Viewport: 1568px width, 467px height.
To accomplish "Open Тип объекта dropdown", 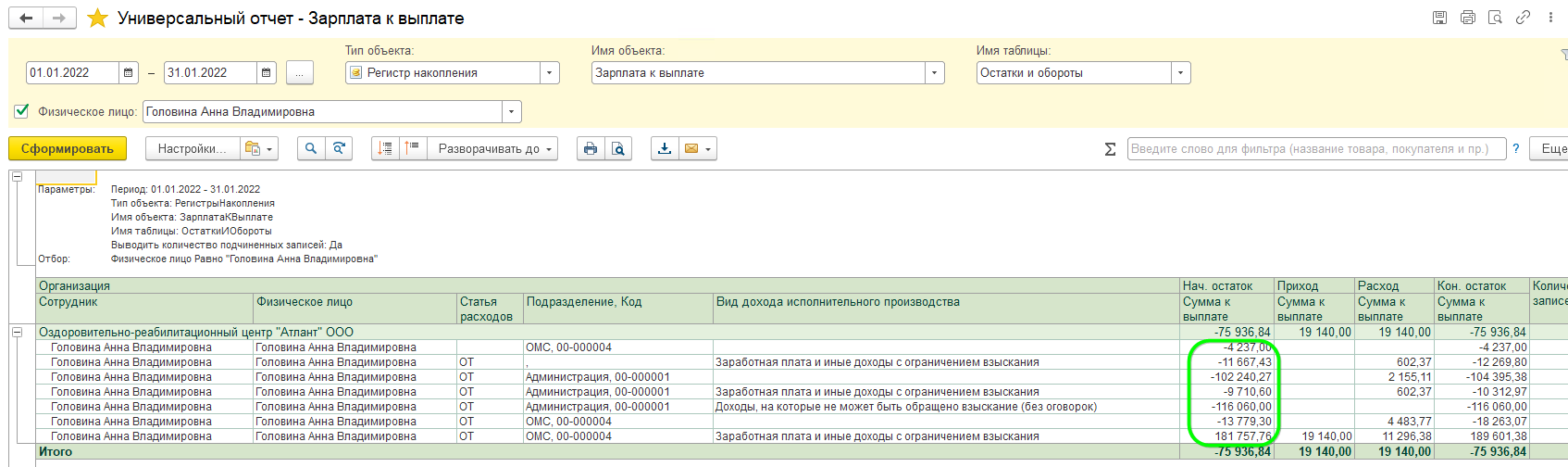I will 550,72.
